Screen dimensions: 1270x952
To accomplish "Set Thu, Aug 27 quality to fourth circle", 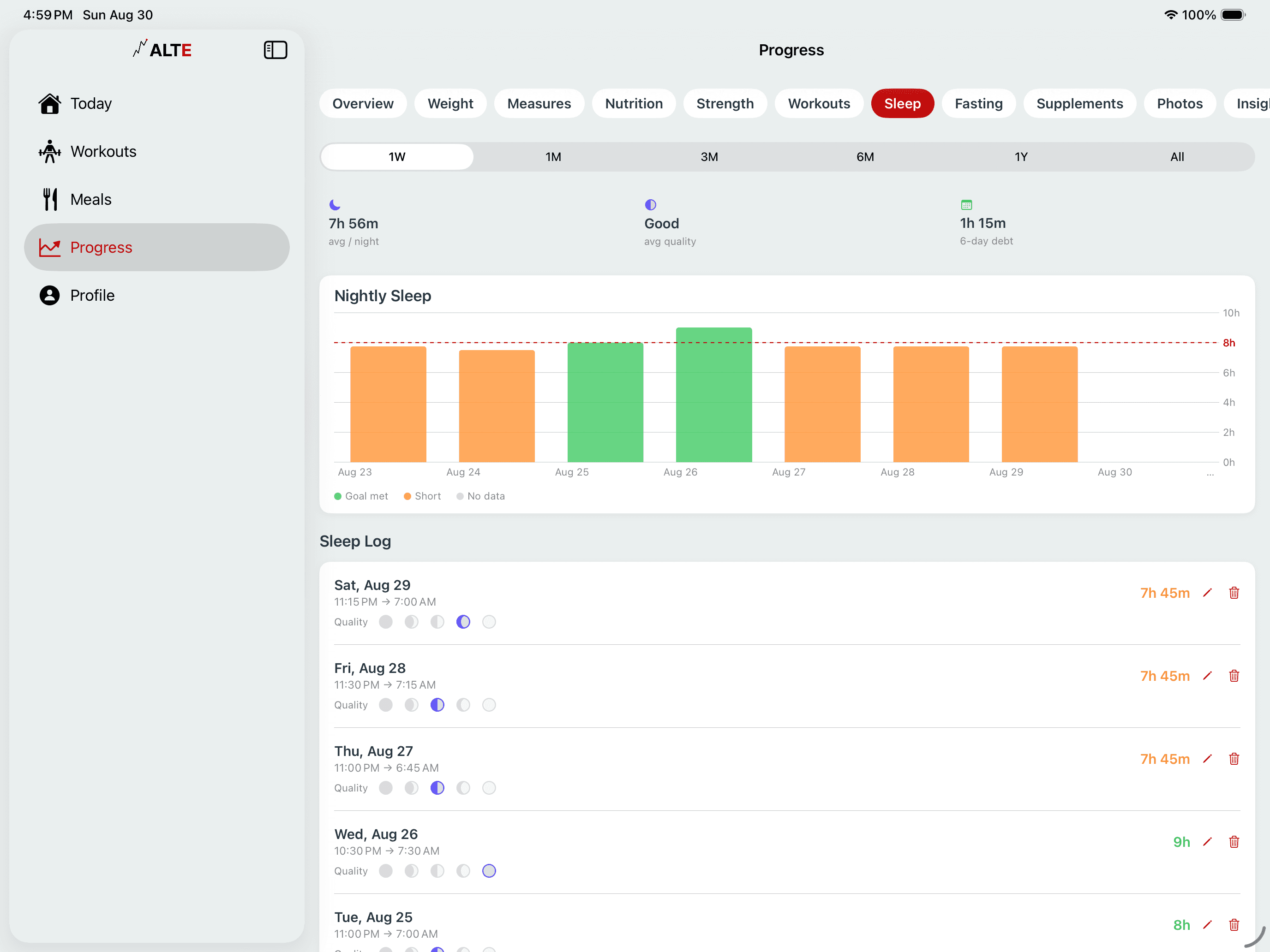I will pyautogui.click(x=463, y=788).
